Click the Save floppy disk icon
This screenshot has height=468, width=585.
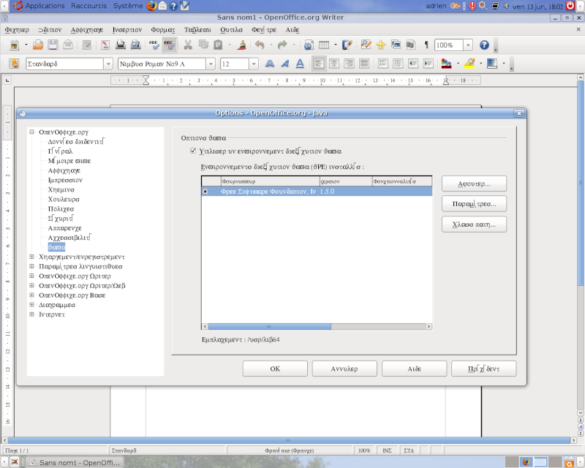[53, 45]
